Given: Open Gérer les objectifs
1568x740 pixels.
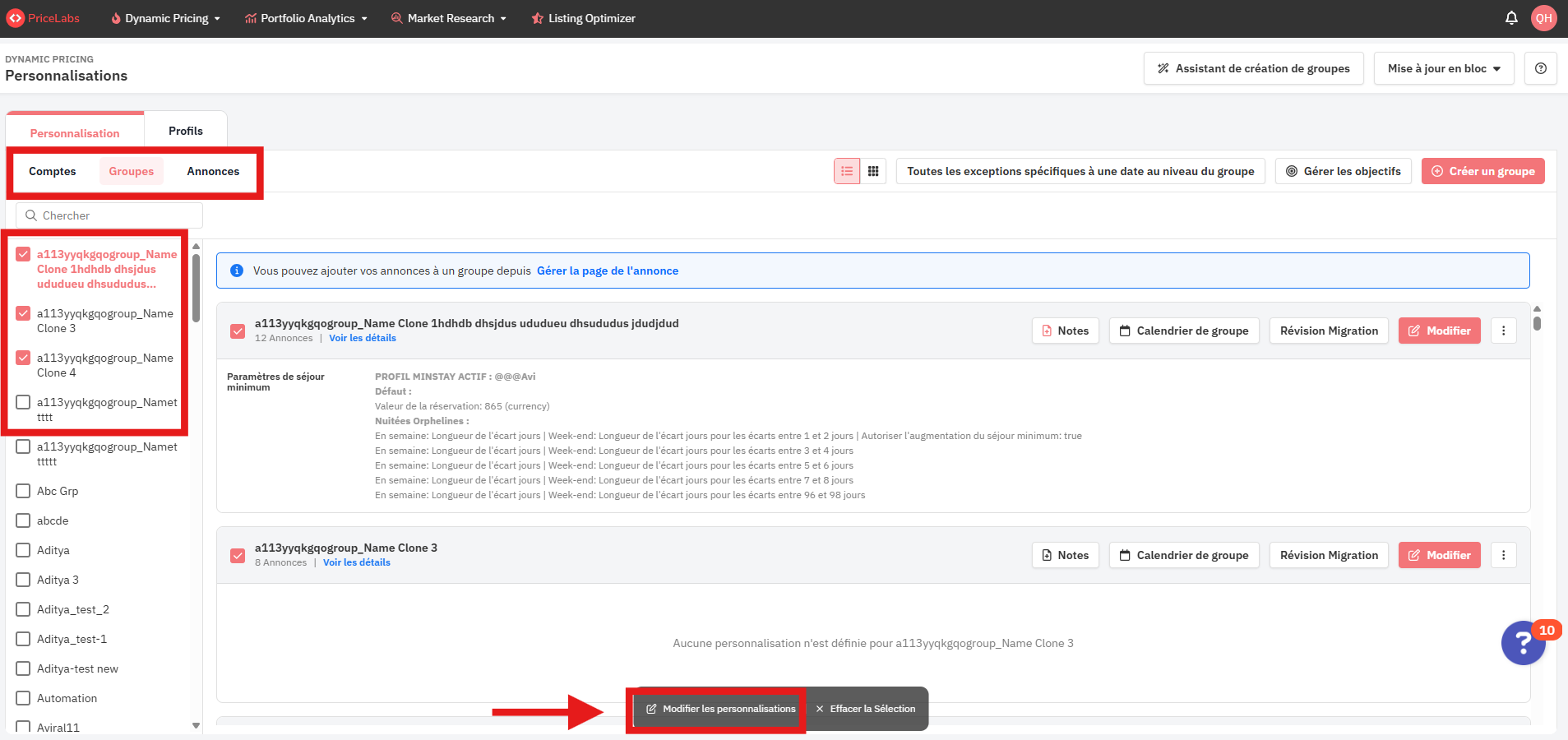Looking at the screenshot, I should (x=1344, y=171).
